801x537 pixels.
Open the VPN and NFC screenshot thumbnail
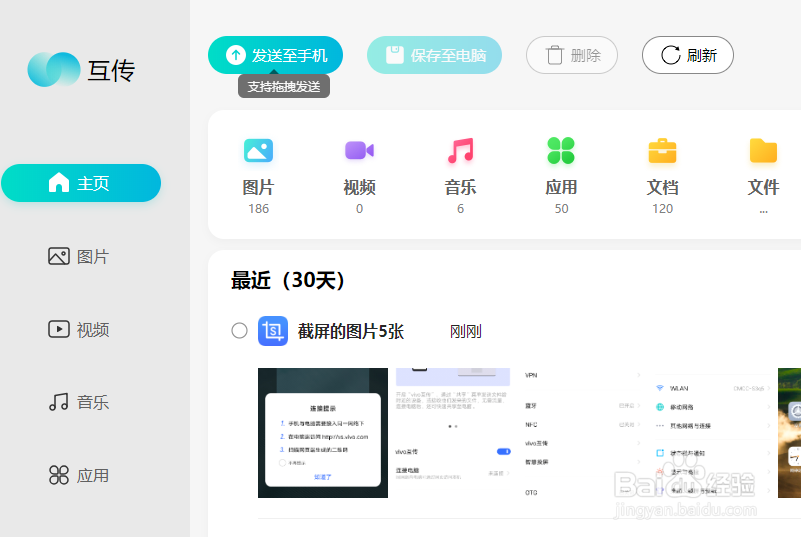coord(582,433)
